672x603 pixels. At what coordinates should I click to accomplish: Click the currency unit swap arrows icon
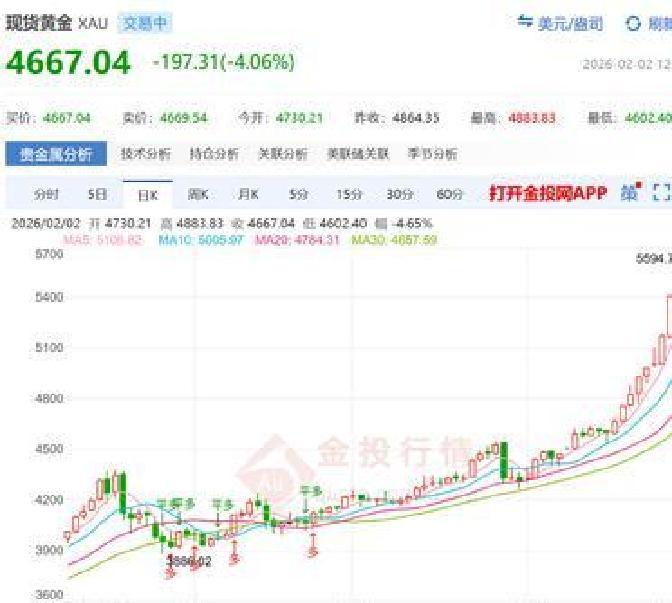click(525, 21)
